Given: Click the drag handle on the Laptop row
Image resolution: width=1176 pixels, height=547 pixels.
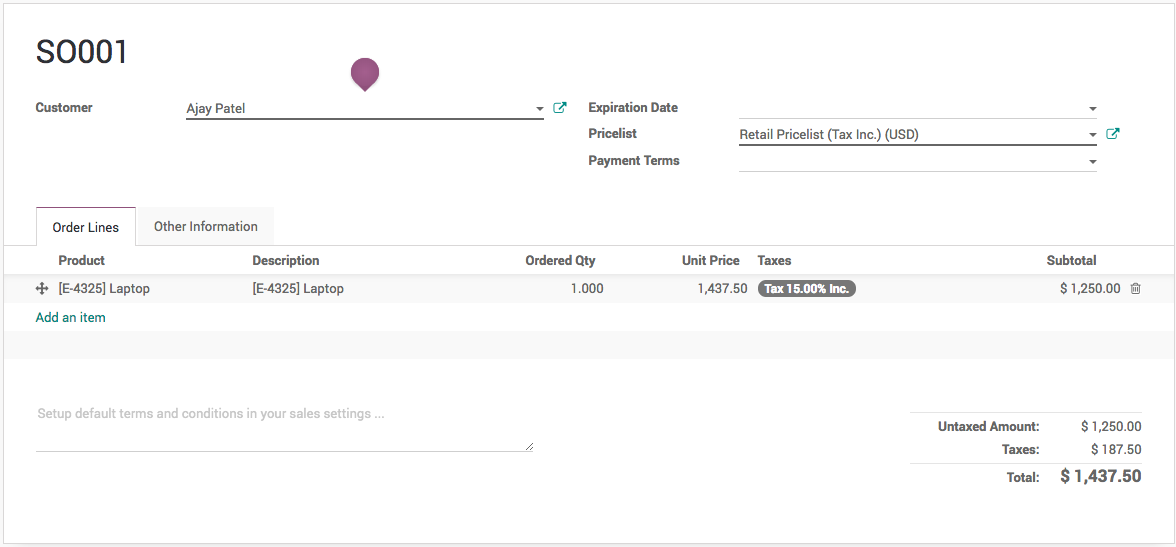Looking at the screenshot, I should coord(42,289).
